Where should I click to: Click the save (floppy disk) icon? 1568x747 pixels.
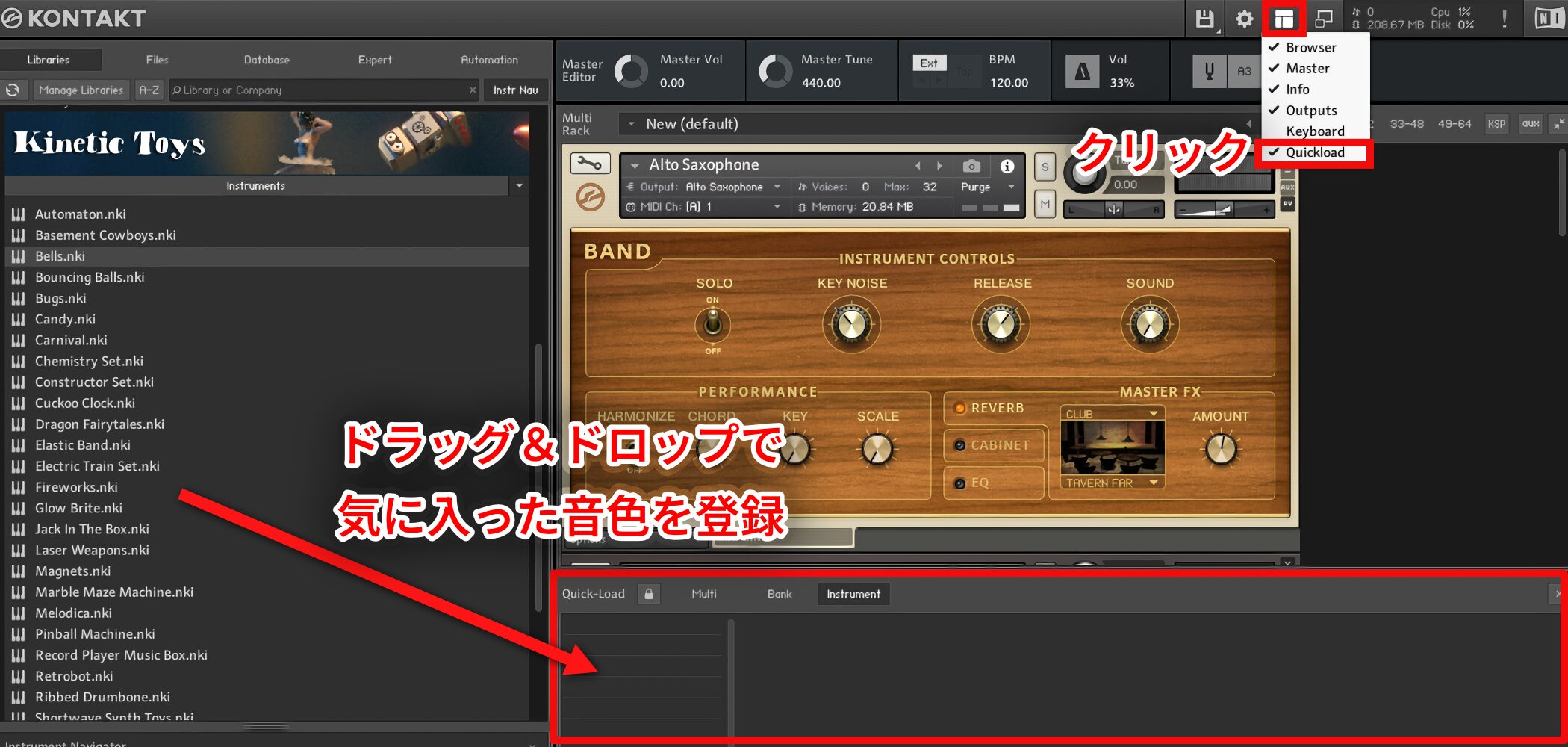(x=1205, y=19)
